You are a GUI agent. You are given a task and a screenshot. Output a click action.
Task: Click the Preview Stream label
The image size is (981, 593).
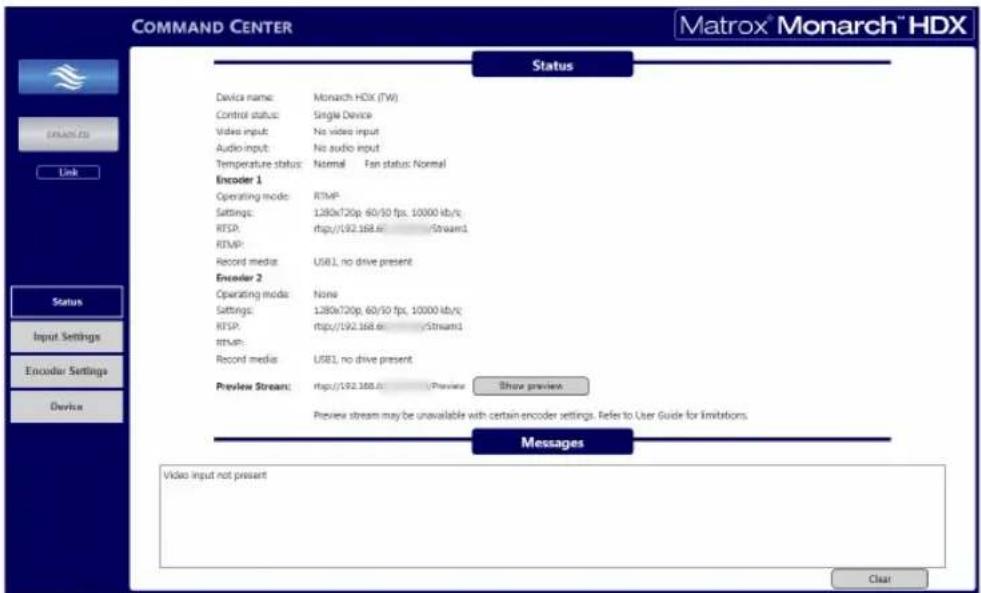point(253,387)
